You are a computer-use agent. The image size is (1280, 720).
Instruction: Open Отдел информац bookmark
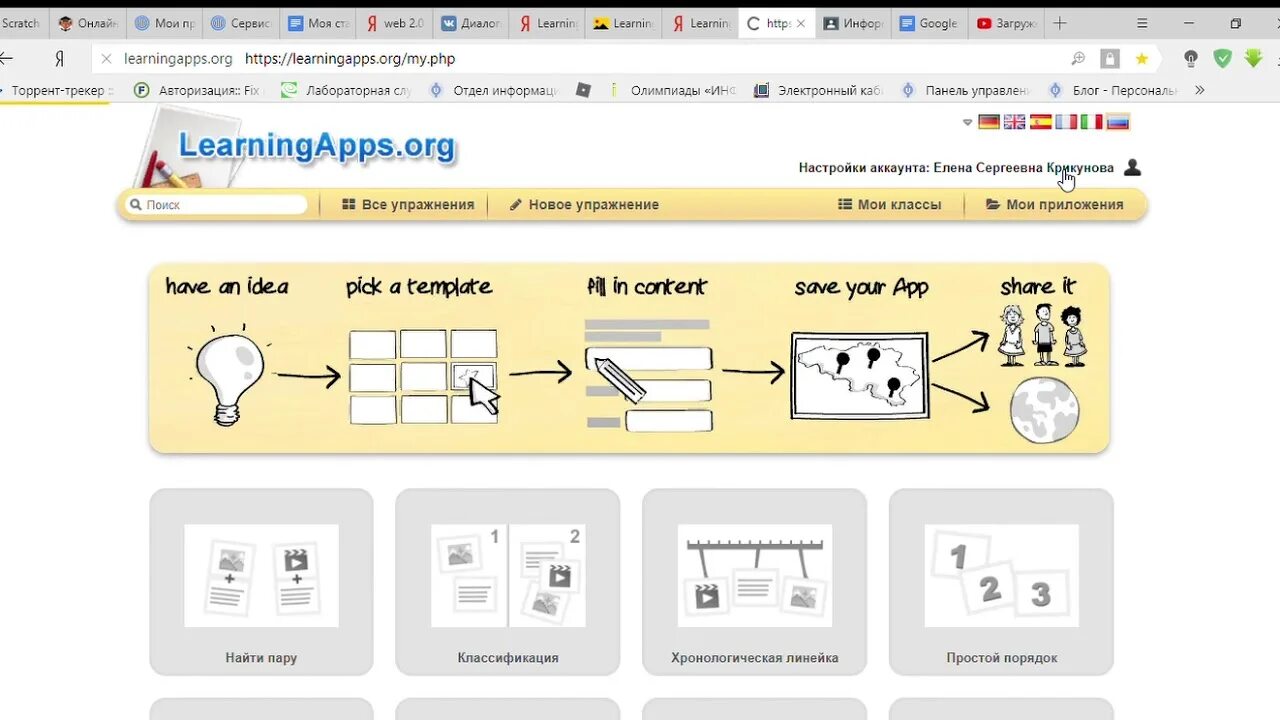coord(493,90)
